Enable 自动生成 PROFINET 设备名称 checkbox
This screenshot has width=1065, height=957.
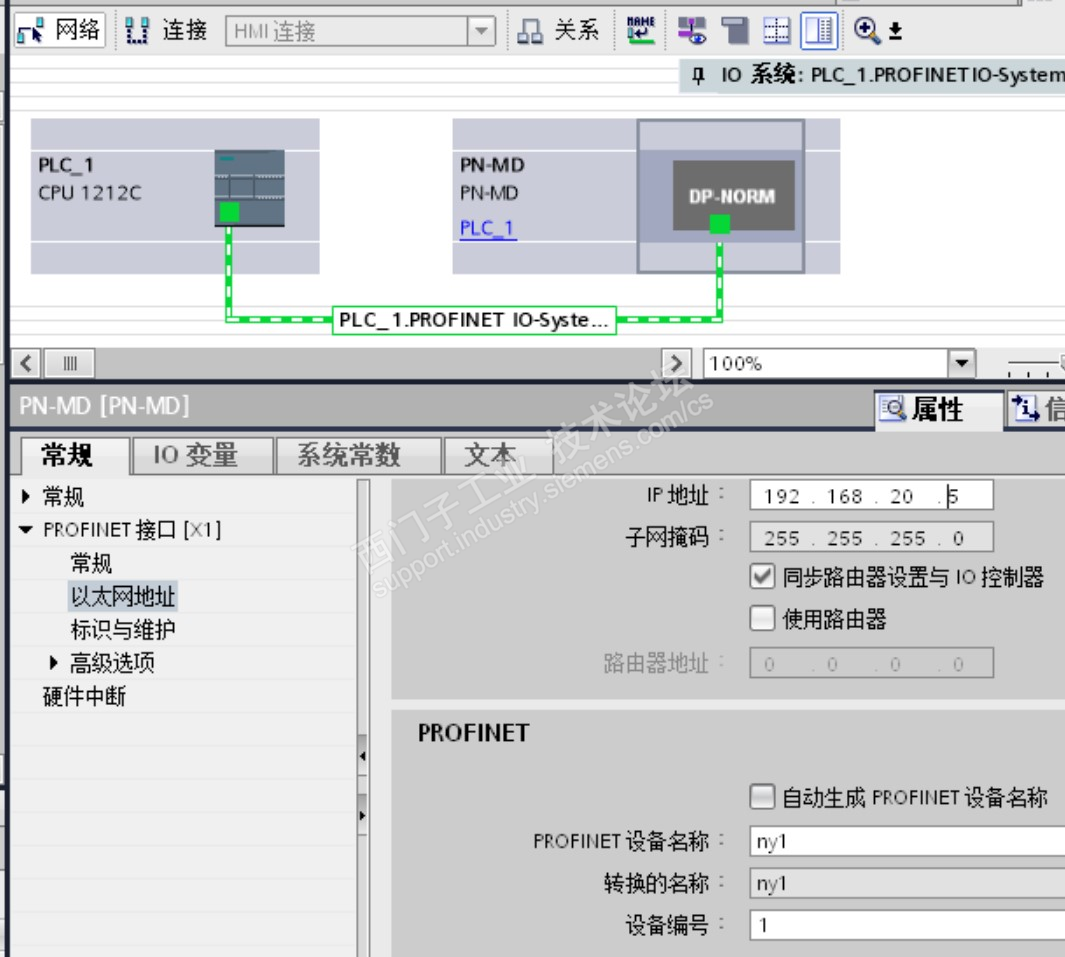pyautogui.click(x=762, y=796)
